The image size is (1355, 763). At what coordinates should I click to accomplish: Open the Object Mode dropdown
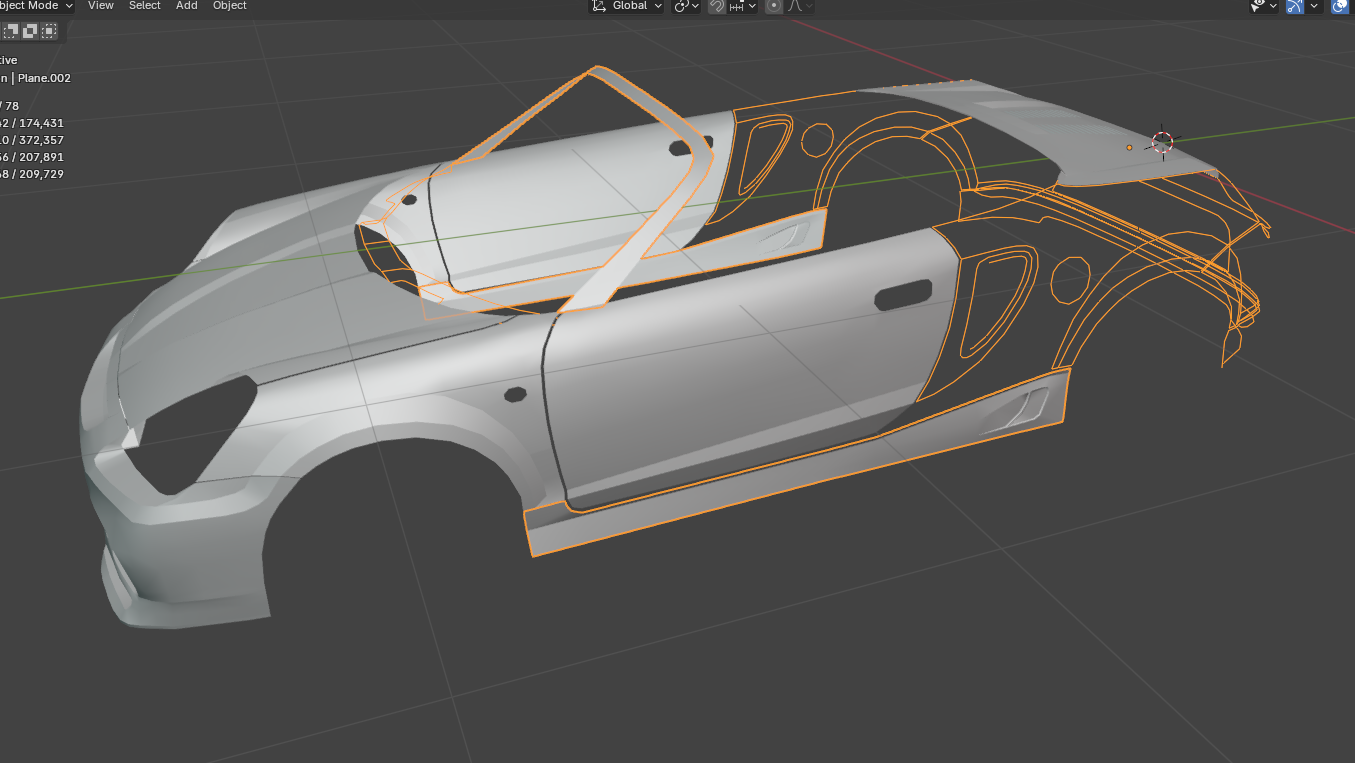click(x=37, y=6)
